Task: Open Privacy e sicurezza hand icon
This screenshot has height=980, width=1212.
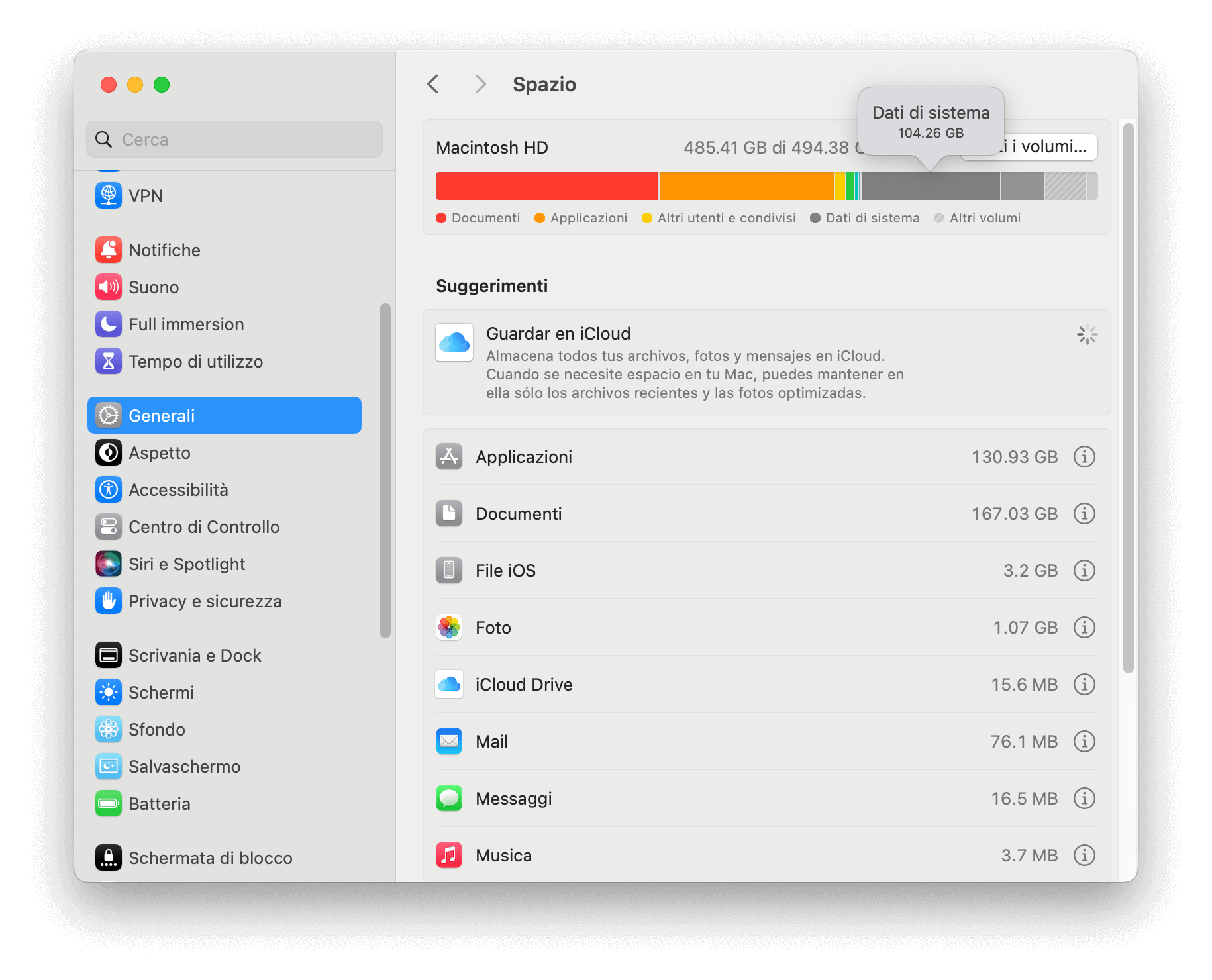Action: coord(109,601)
